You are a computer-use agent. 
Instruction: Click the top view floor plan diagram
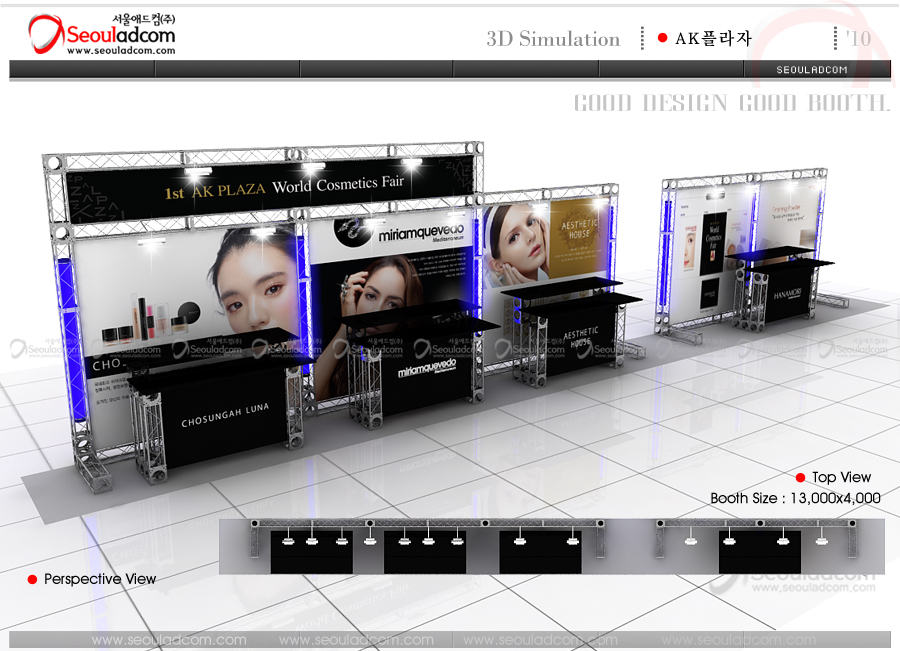point(550,545)
